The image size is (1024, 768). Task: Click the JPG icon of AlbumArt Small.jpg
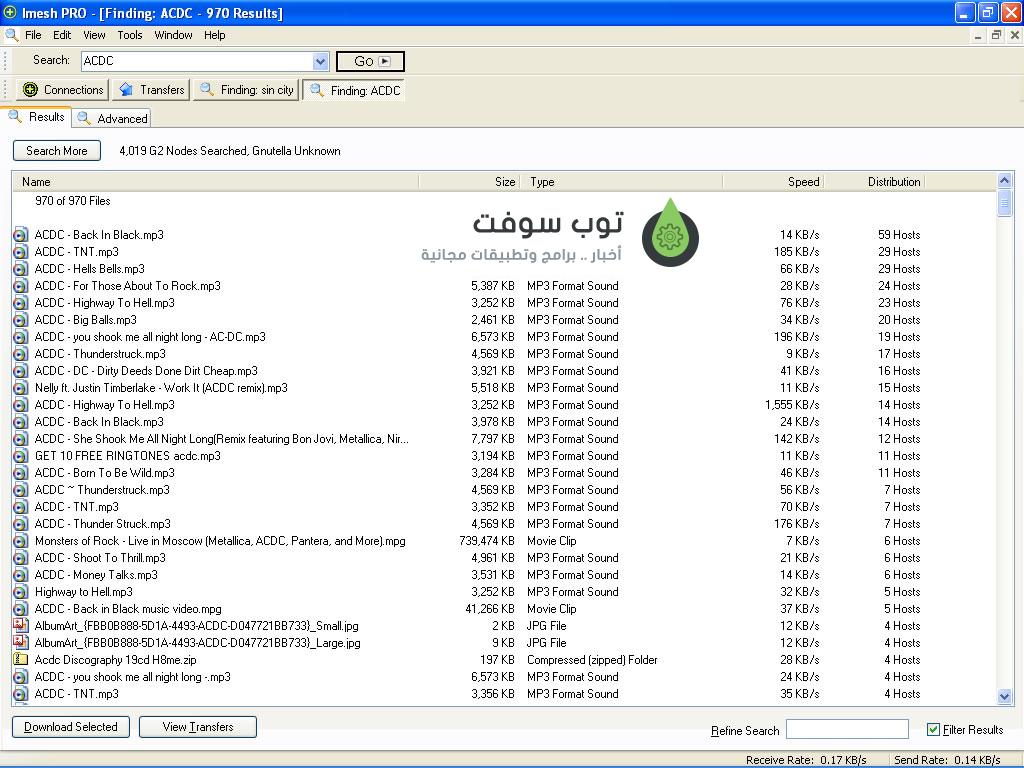(20, 626)
